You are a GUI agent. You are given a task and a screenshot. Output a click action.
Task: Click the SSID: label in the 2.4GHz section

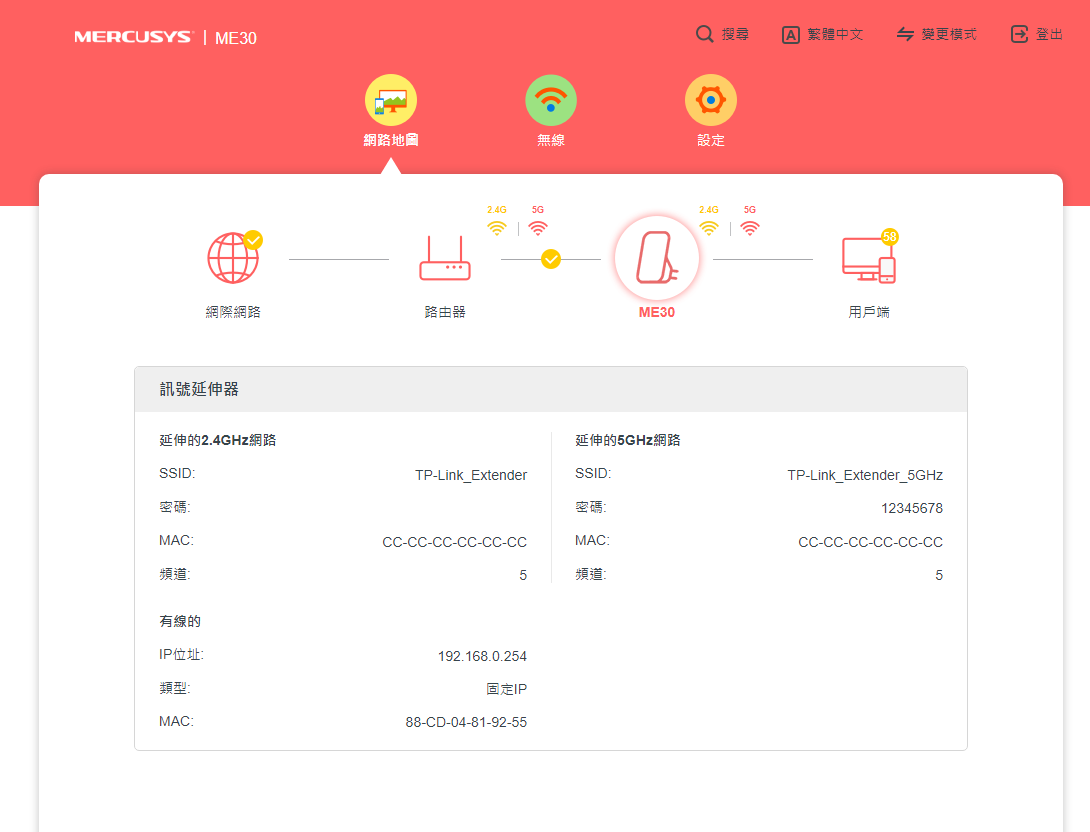[x=177, y=473]
